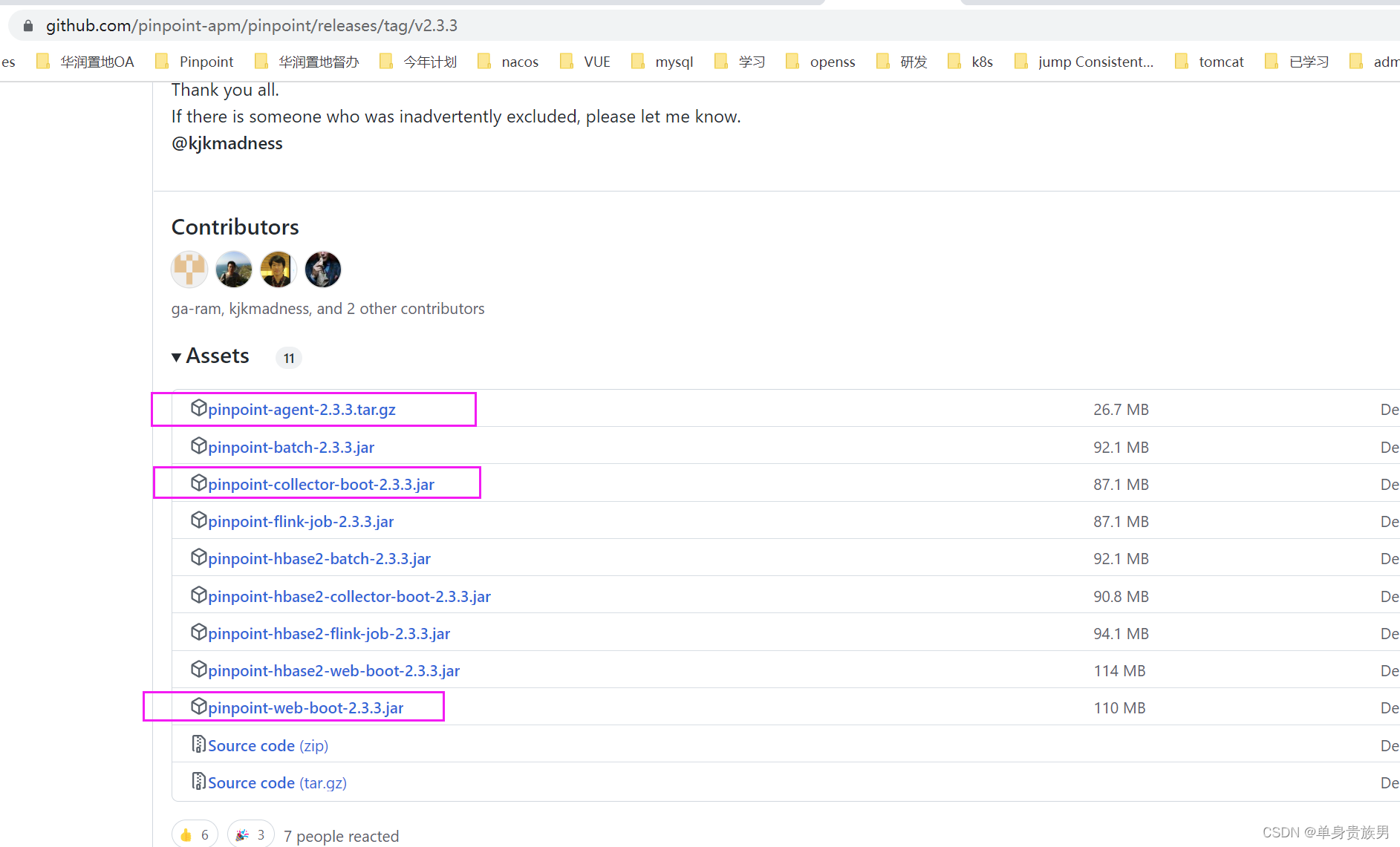Open the third contributor's avatar photo
Viewport: 1400px width, 847px height.
[x=279, y=269]
